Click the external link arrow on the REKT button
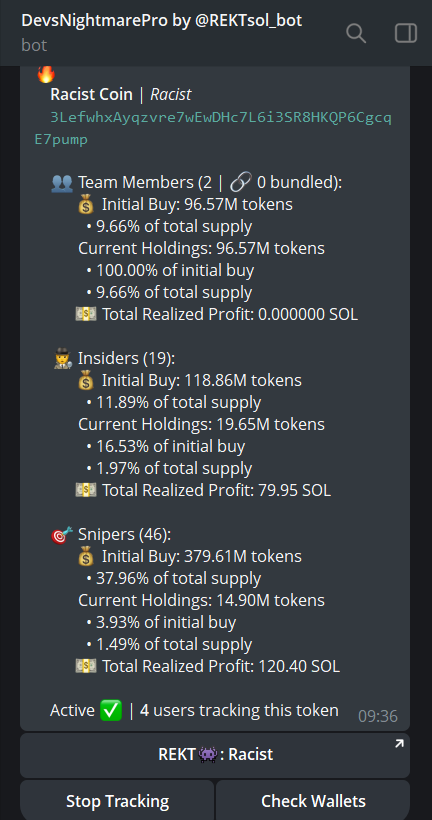Image resolution: width=432 pixels, height=820 pixels. coord(399,743)
